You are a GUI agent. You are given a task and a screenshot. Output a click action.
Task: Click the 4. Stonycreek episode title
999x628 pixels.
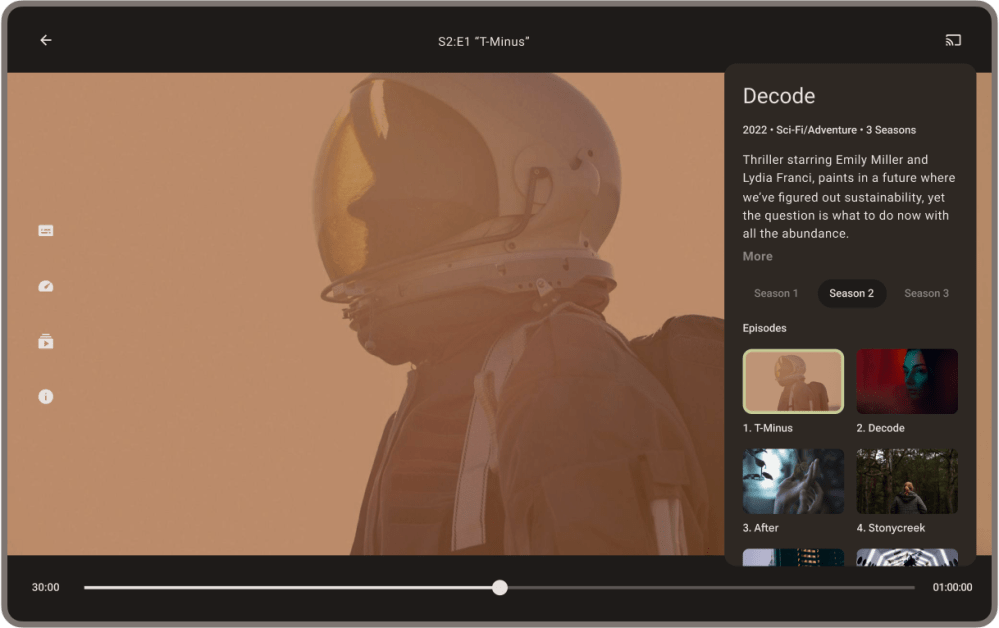tap(890, 528)
